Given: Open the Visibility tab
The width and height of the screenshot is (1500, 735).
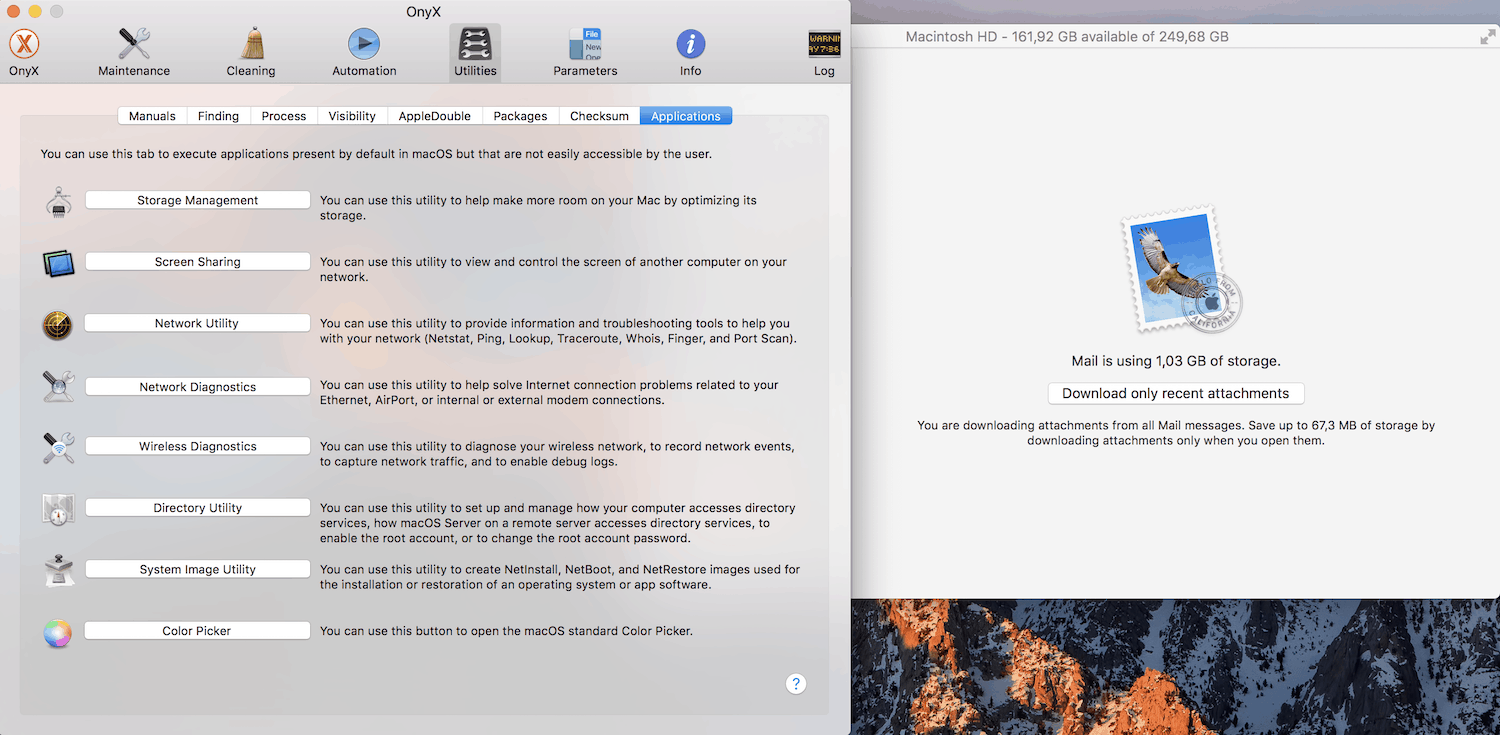Looking at the screenshot, I should pos(352,116).
